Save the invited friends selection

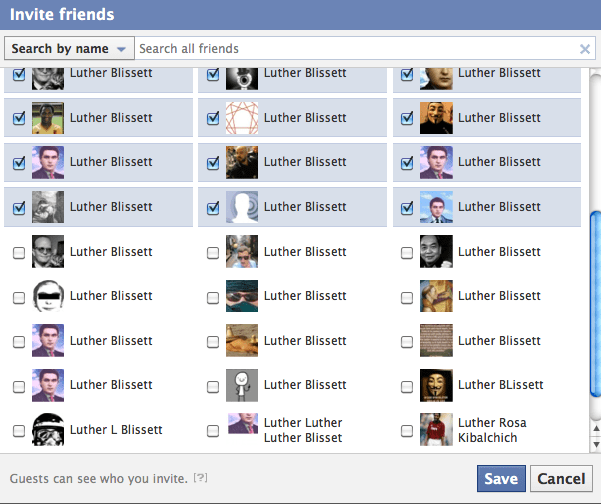coord(501,479)
